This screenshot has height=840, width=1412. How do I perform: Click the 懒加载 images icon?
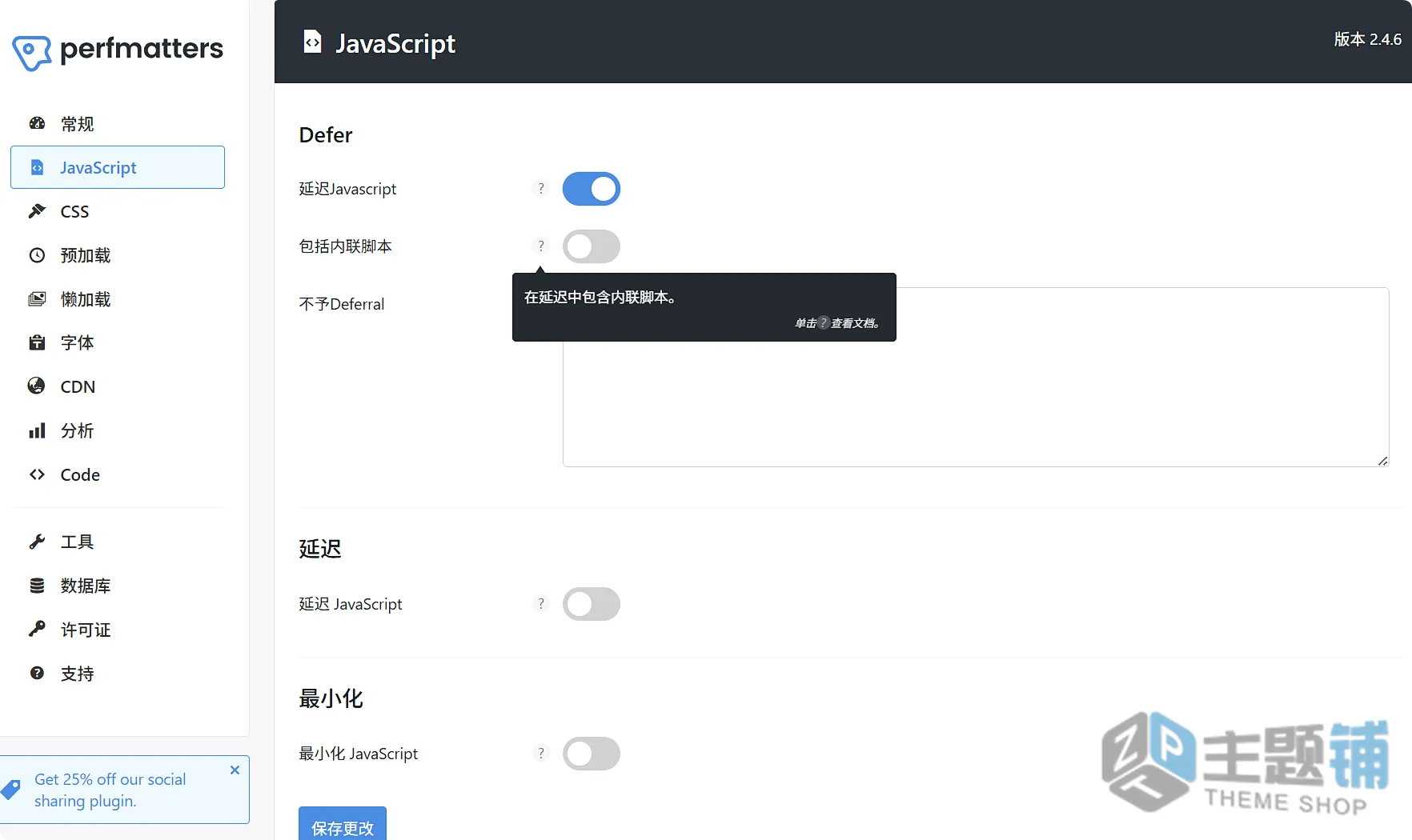[37, 299]
